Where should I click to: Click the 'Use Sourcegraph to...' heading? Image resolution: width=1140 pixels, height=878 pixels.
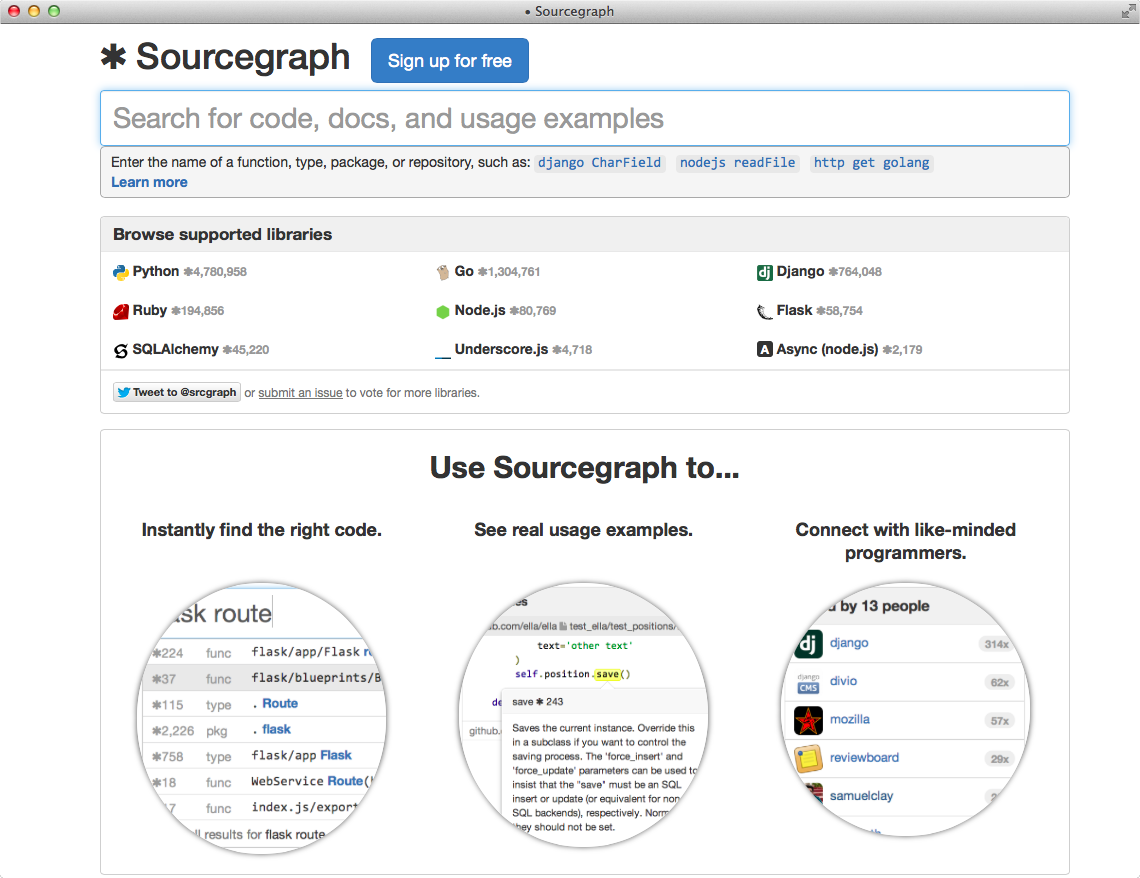585,467
